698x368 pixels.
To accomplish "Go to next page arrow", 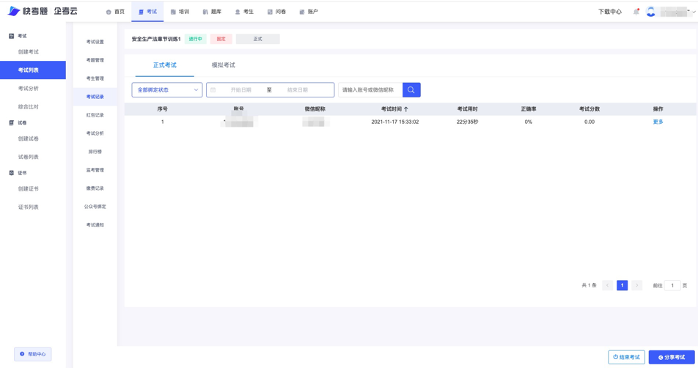I will (637, 286).
